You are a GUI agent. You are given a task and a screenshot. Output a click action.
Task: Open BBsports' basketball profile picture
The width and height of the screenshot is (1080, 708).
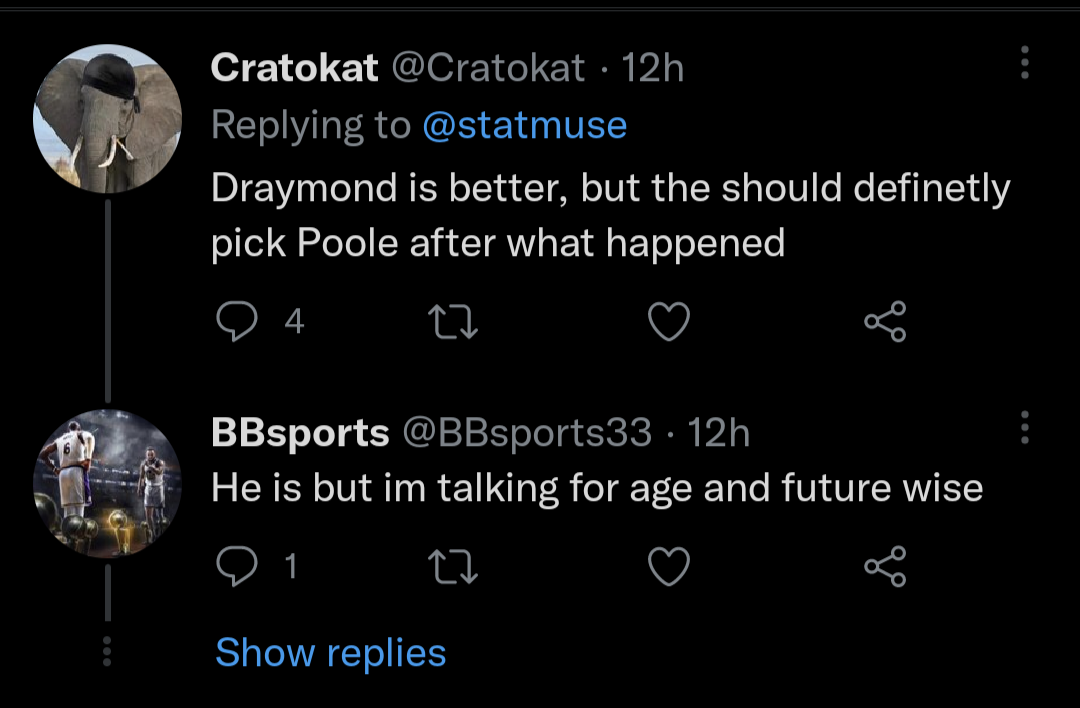[107, 483]
